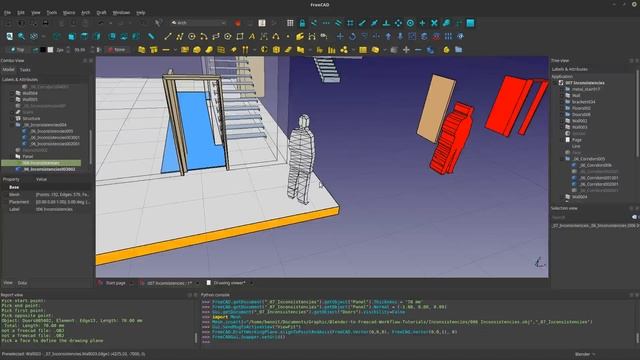
Task: Switch to the Data properties tab
Action: 22,282
